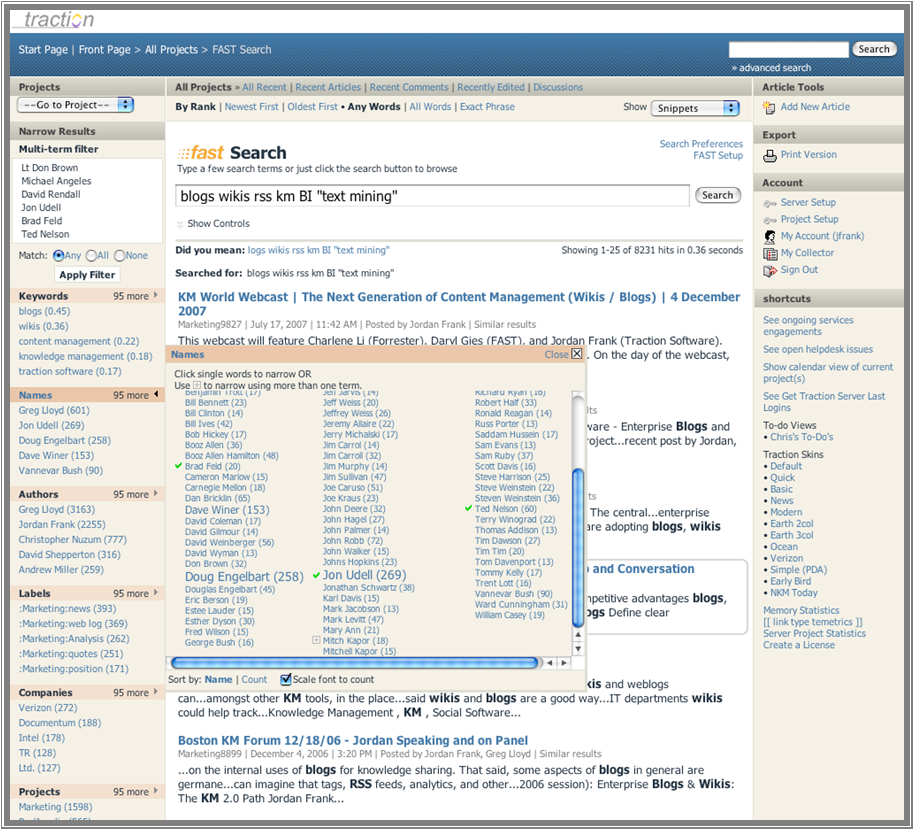Open the Search Preferences link
This screenshot has height=830, width=914.
(x=701, y=144)
